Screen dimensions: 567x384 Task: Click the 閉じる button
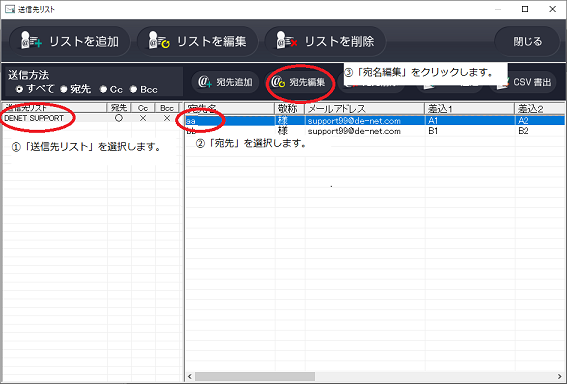point(527,41)
